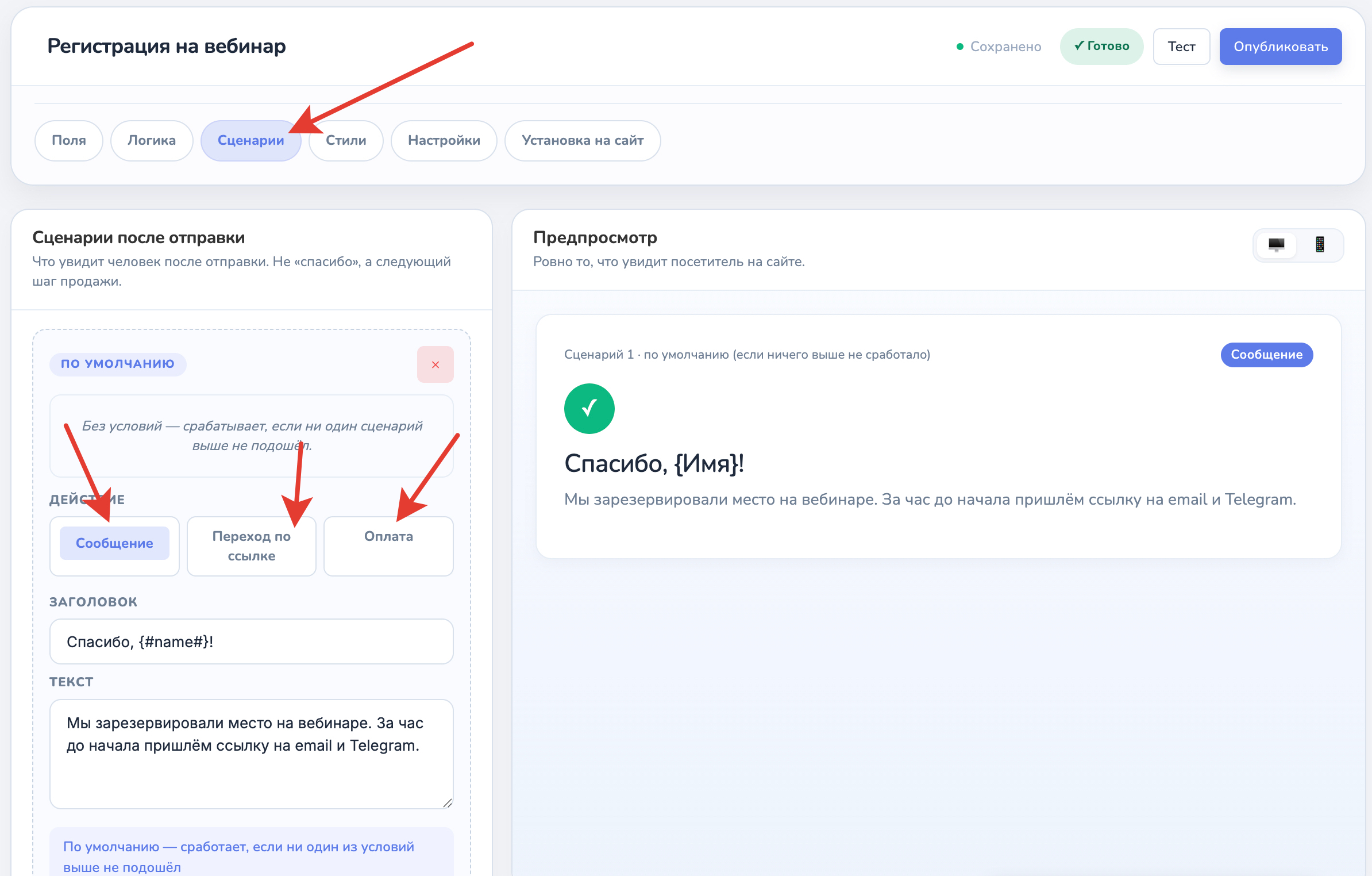Open the Установка на сайт tab
1372x876 pixels.
click(583, 140)
